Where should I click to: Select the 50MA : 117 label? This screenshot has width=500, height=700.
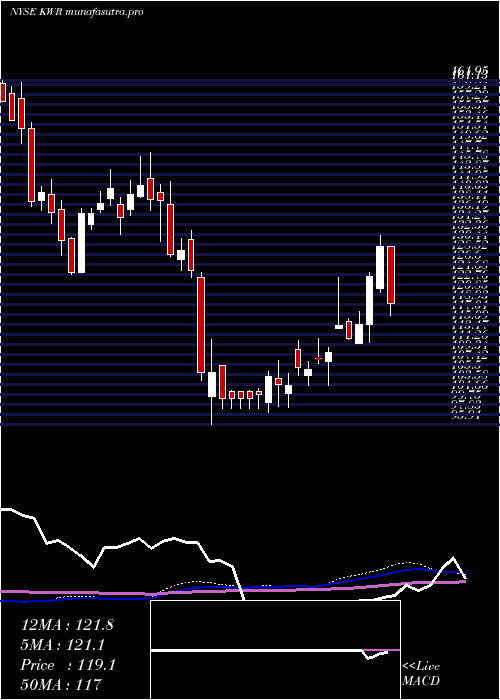61,684
